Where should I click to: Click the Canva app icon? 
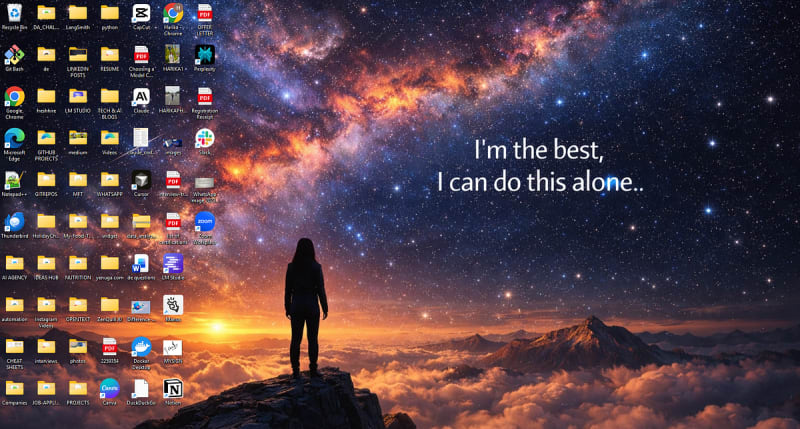(109, 388)
